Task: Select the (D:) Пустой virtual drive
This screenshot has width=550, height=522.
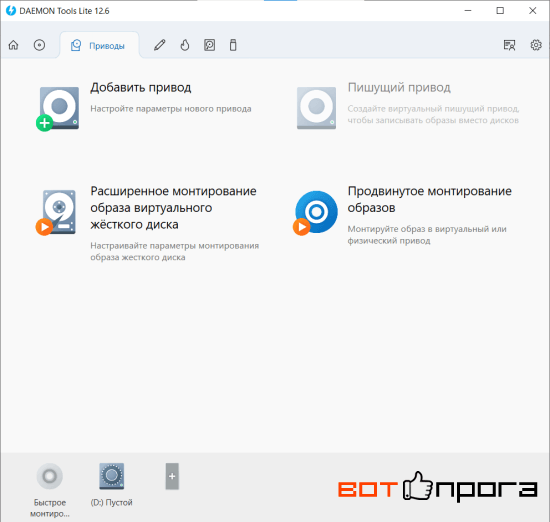Action: pyautogui.click(x=112, y=476)
